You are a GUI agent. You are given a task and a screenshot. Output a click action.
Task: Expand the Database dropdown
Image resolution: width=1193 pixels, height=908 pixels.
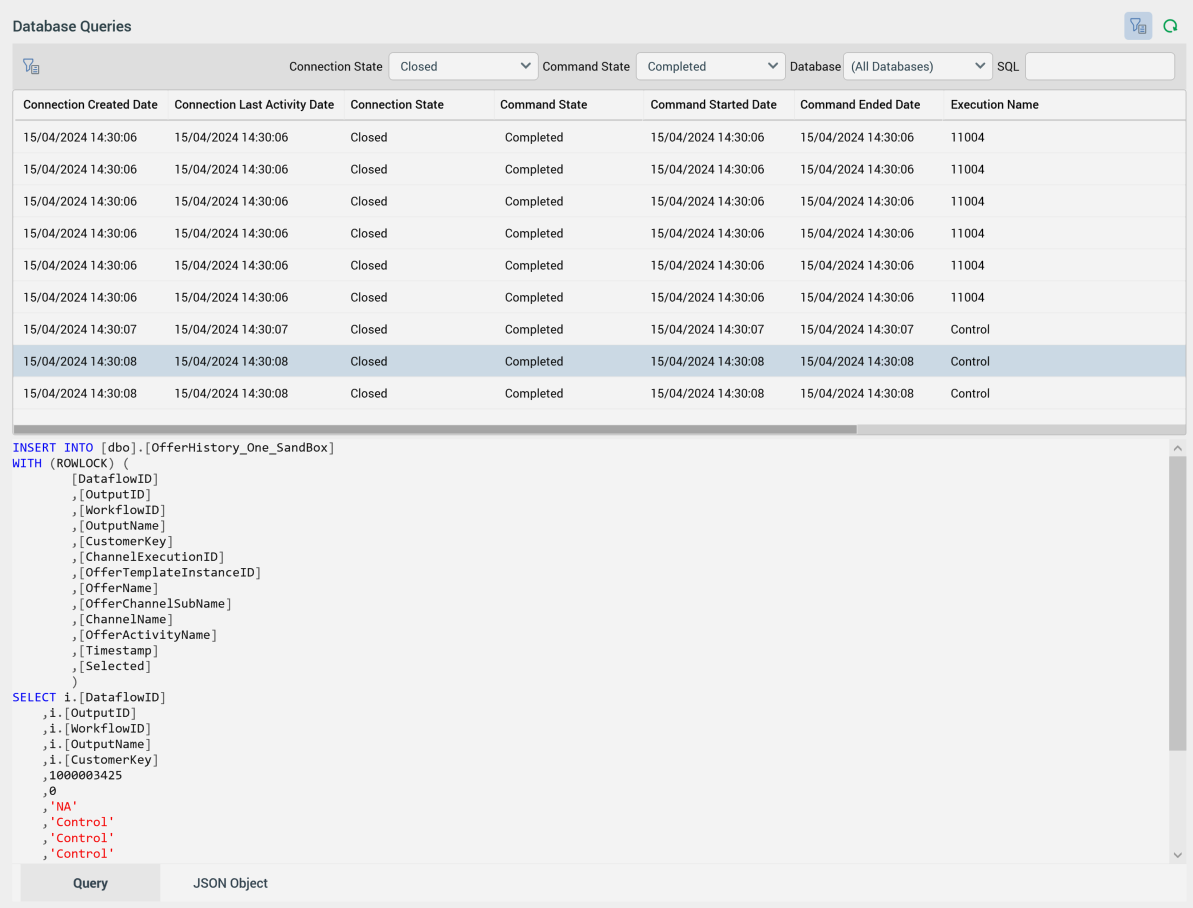pos(917,67)
